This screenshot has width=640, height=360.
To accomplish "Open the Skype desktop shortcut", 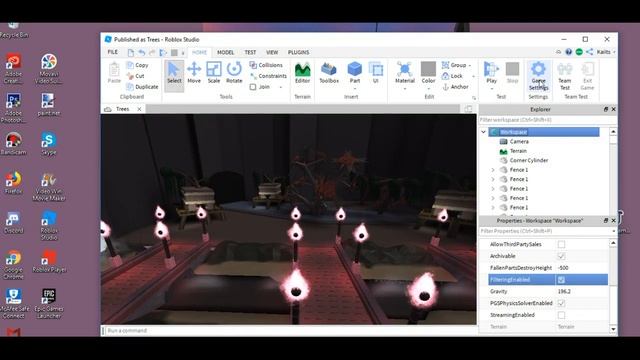I will (49, 144).
